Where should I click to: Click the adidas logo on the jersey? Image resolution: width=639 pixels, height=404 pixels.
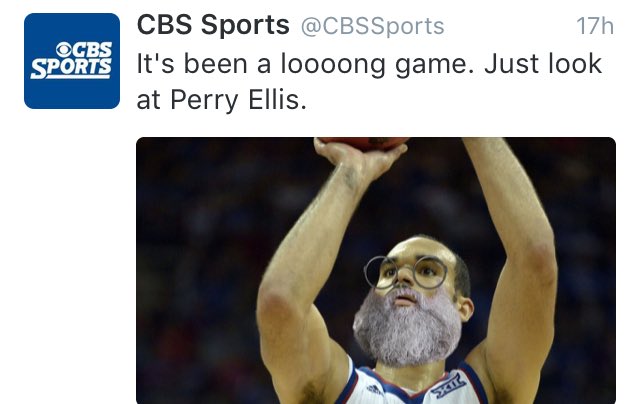[x=375, y=390]
